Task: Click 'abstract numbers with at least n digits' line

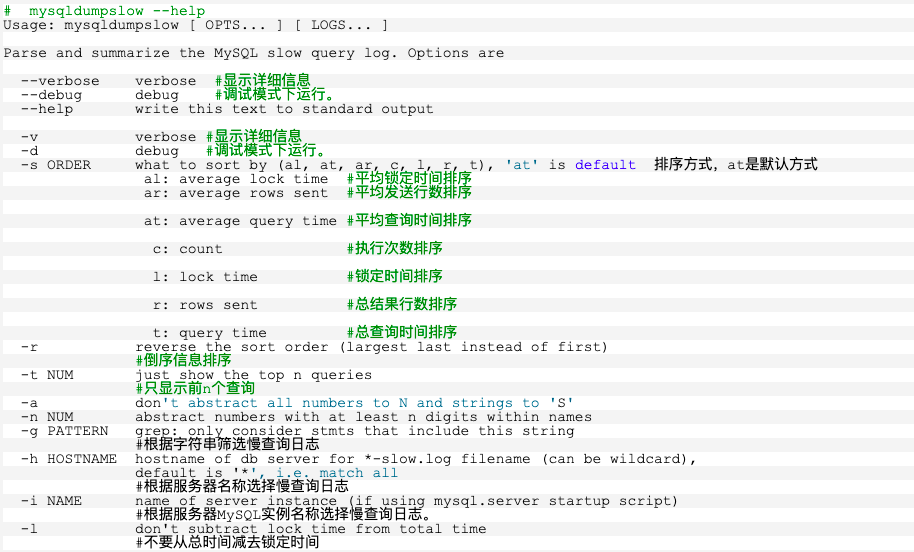Action: pos(363,417)
